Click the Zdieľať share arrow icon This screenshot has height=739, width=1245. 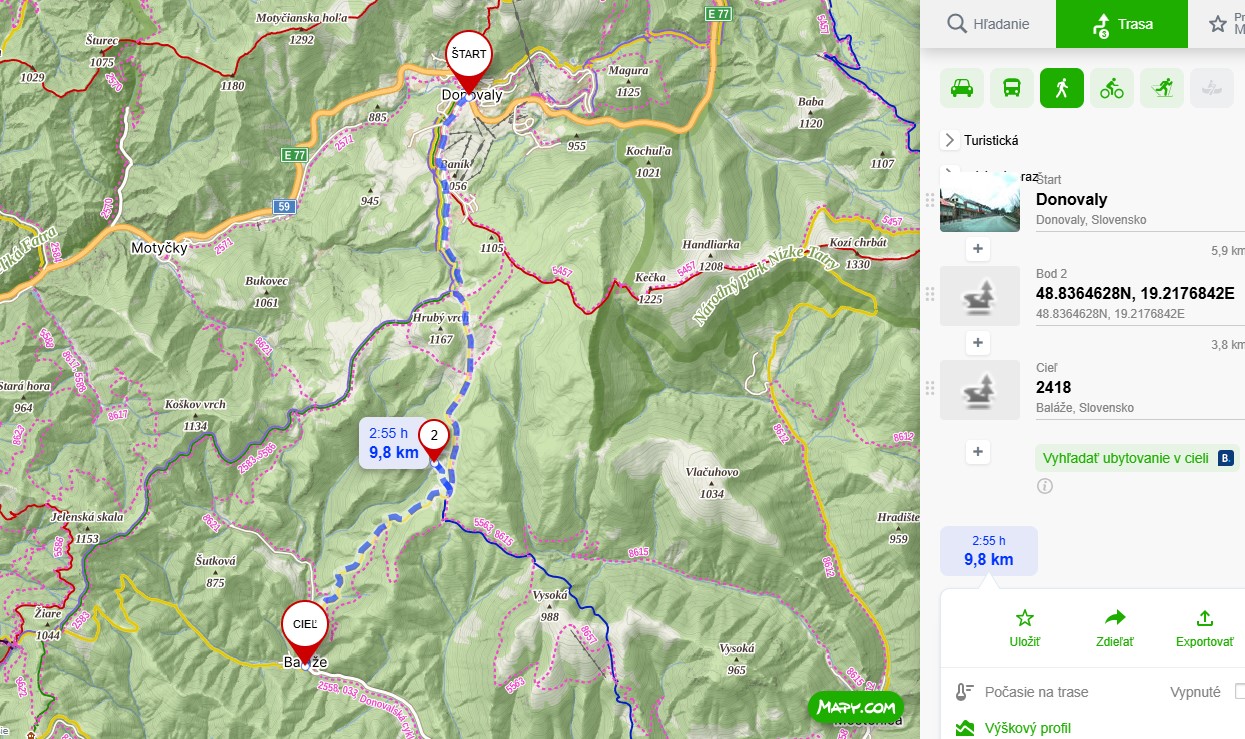click(1115, 618)
